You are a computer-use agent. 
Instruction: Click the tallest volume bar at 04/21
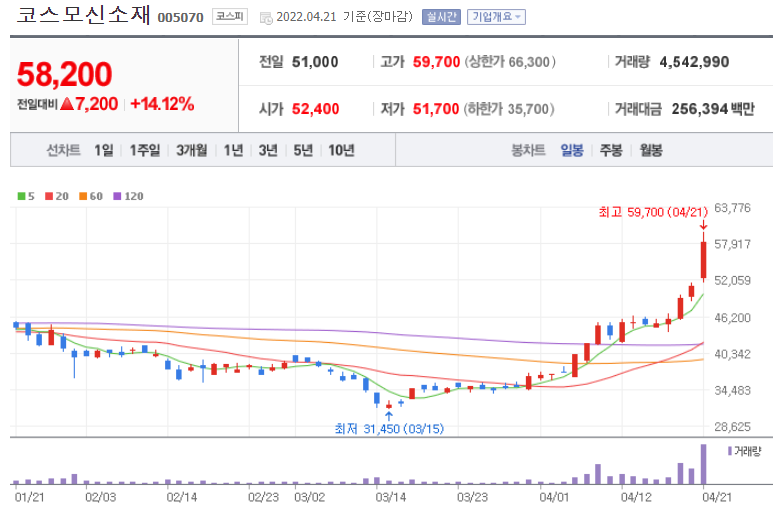[x=703, y=464]
